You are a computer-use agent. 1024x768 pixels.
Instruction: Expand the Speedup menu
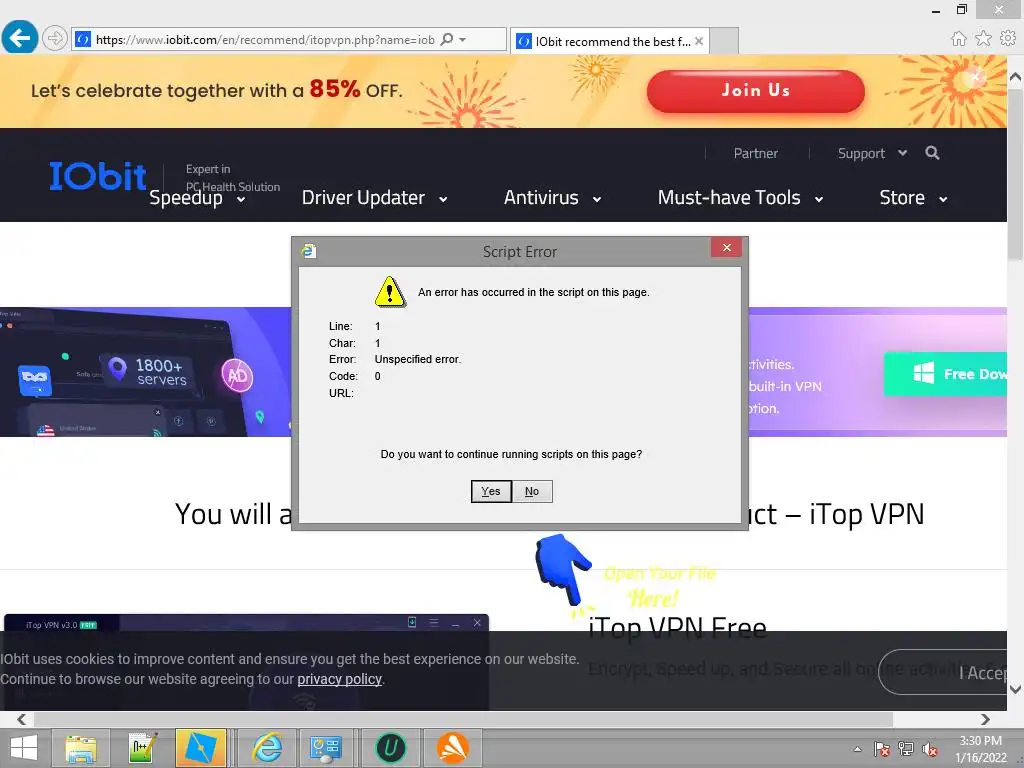pyautogui.click(x=197, y=198)
